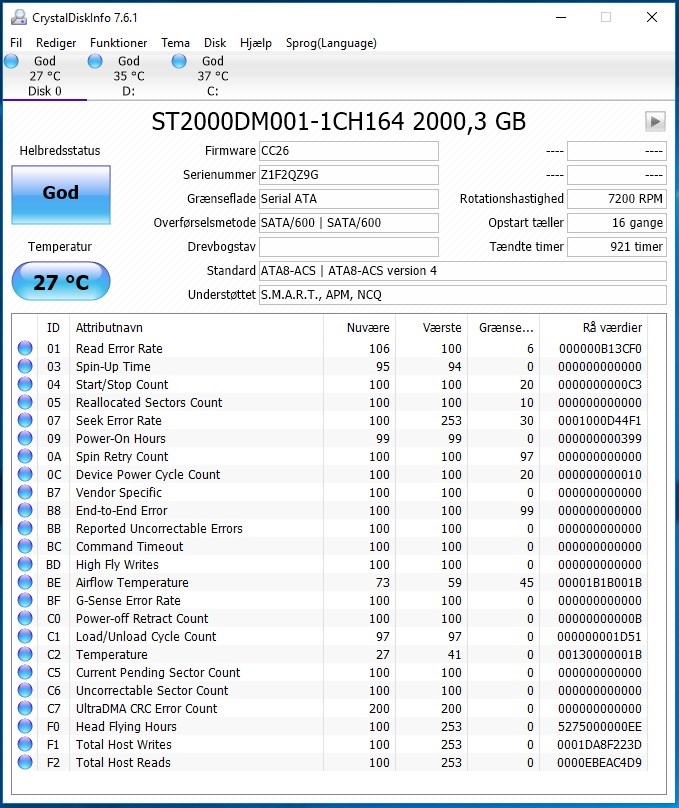Click status icon for C2 Temperature row
The image size is (679, 808).
[25, 654]
